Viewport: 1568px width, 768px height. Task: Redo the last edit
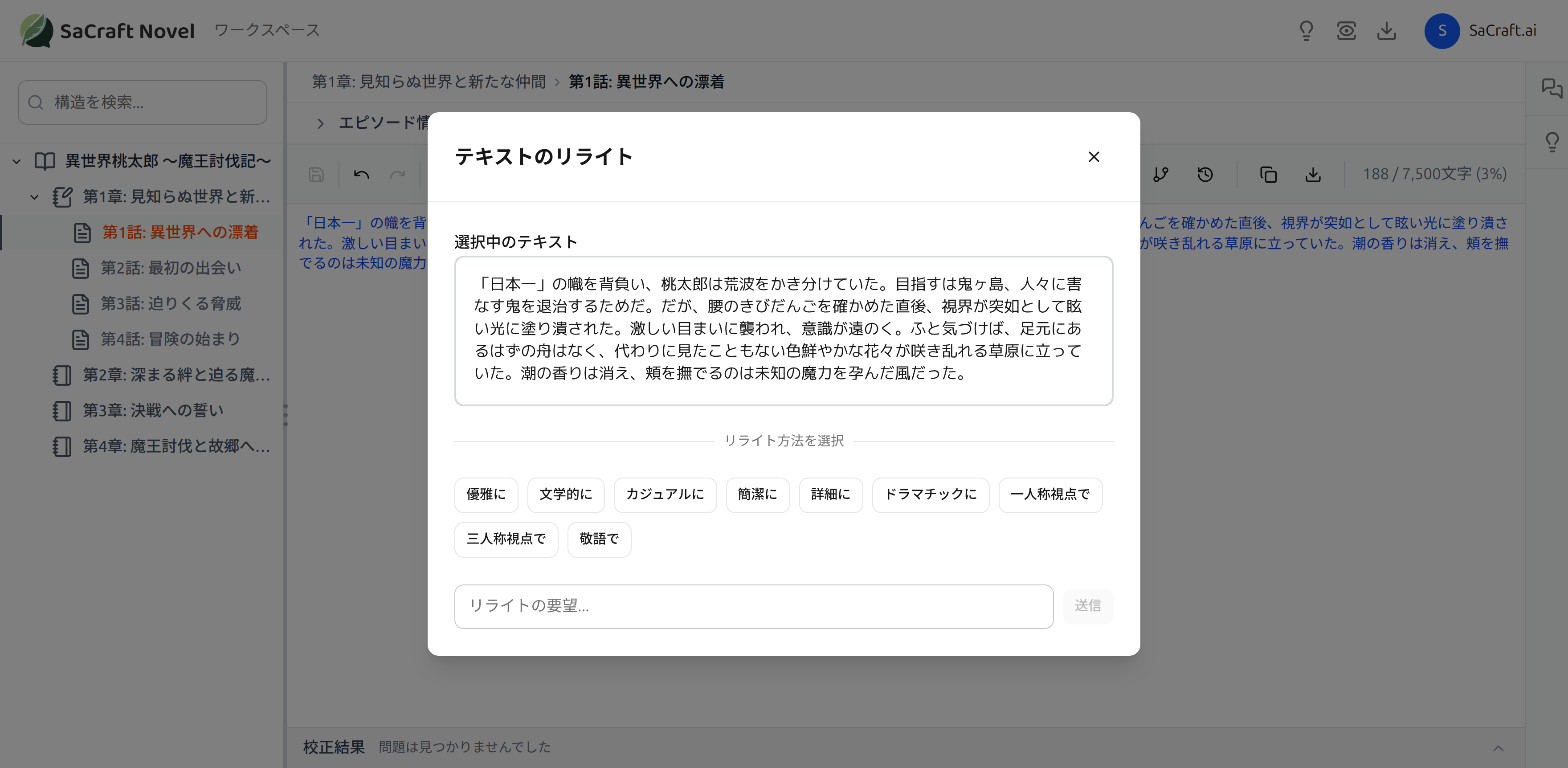point(399,175)
